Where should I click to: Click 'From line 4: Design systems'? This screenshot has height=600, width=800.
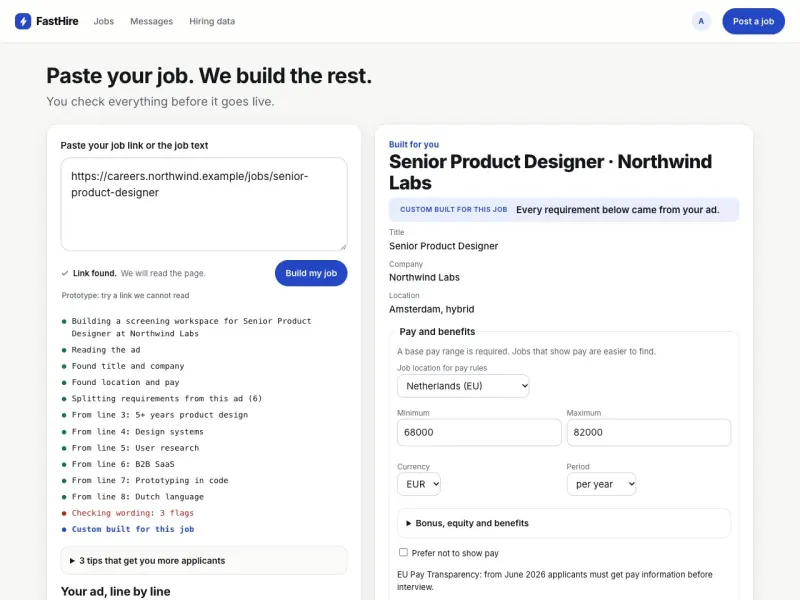137,432
